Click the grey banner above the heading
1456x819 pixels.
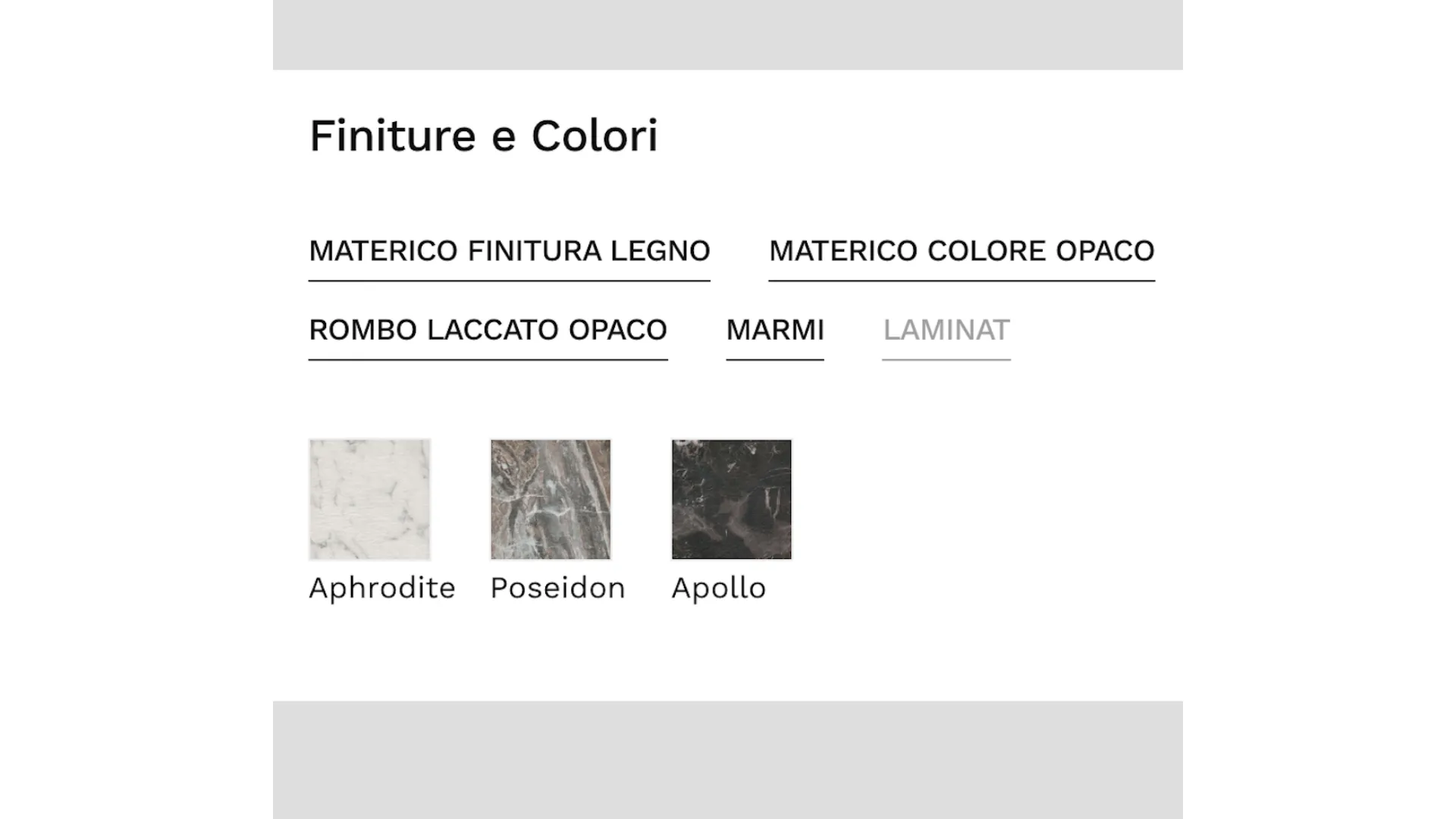coord(728,35)
